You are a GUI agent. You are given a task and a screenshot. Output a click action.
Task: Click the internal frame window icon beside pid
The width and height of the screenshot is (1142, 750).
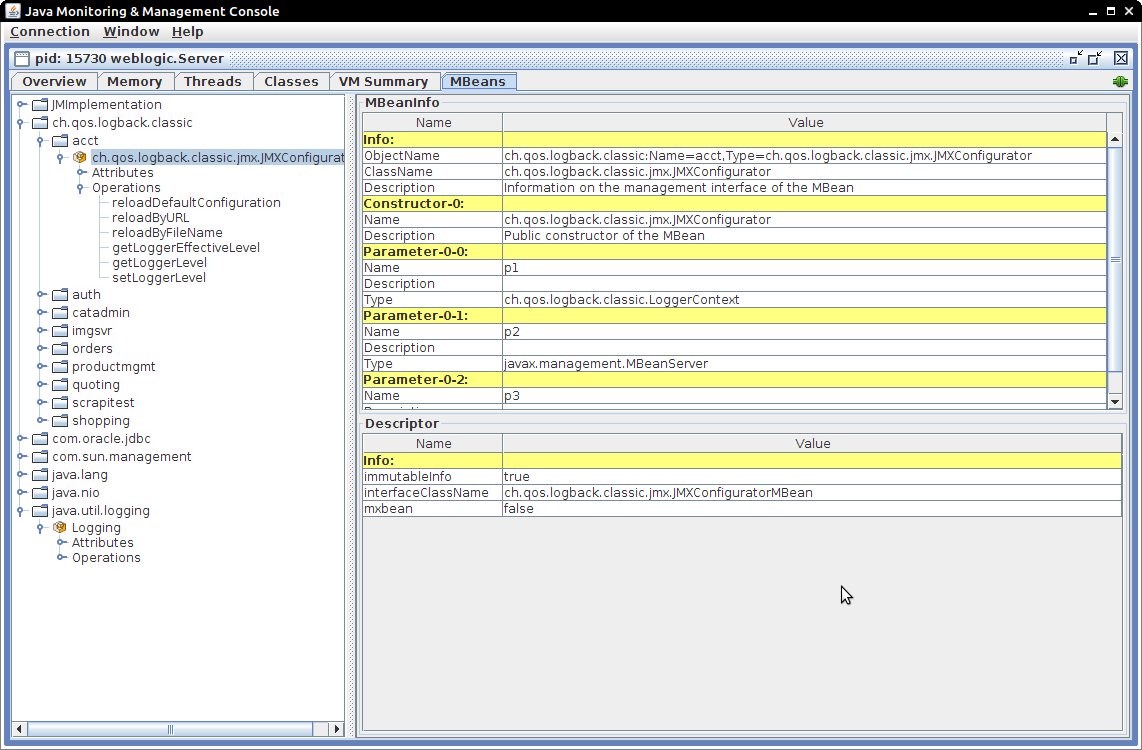[22, 59]
